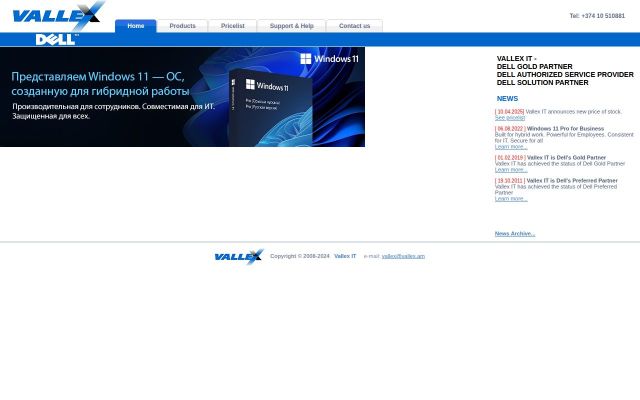
Task: Click the DELL SOLUTION PARTNER text
Action: click(x=542, y=83)
